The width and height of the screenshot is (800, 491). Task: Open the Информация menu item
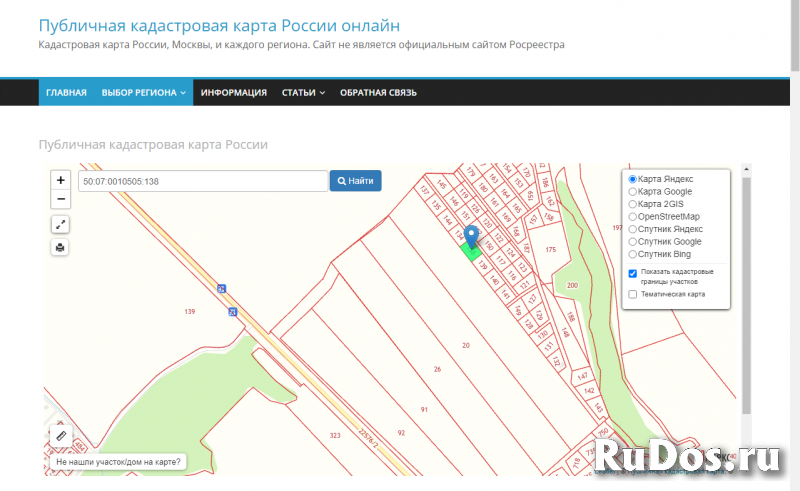coord(234,93)
